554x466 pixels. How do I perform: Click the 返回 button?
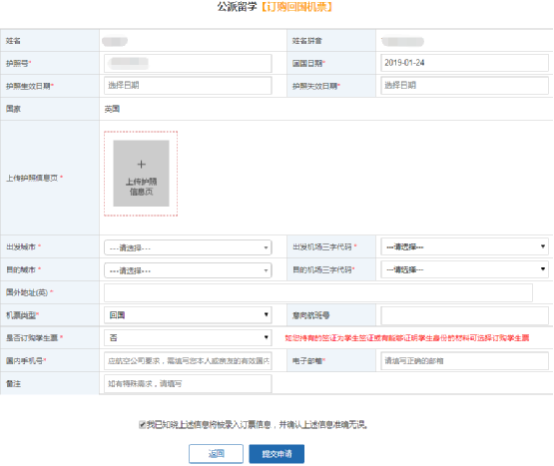tap(216, 454)
